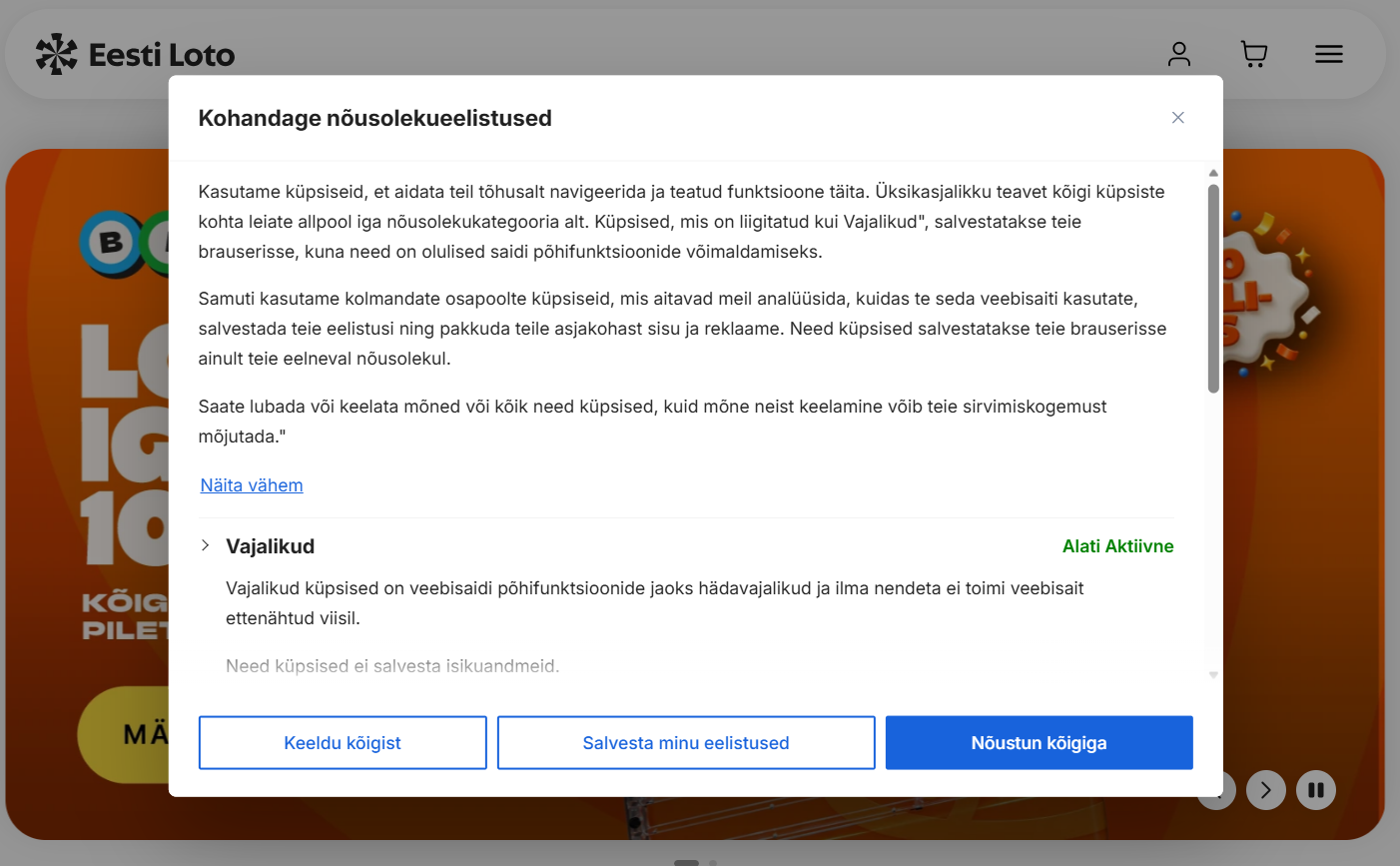Click the scrollbar down arrow in the dialog
Image resolution: width=1400 pixels, height=866 pixels.
point(1213,675)
